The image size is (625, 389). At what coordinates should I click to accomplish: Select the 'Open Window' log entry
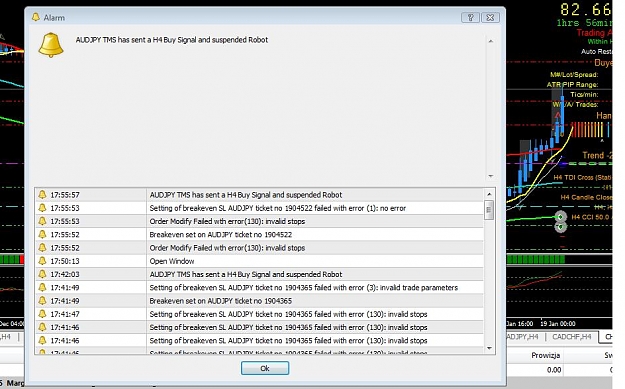tap(172, 261)
